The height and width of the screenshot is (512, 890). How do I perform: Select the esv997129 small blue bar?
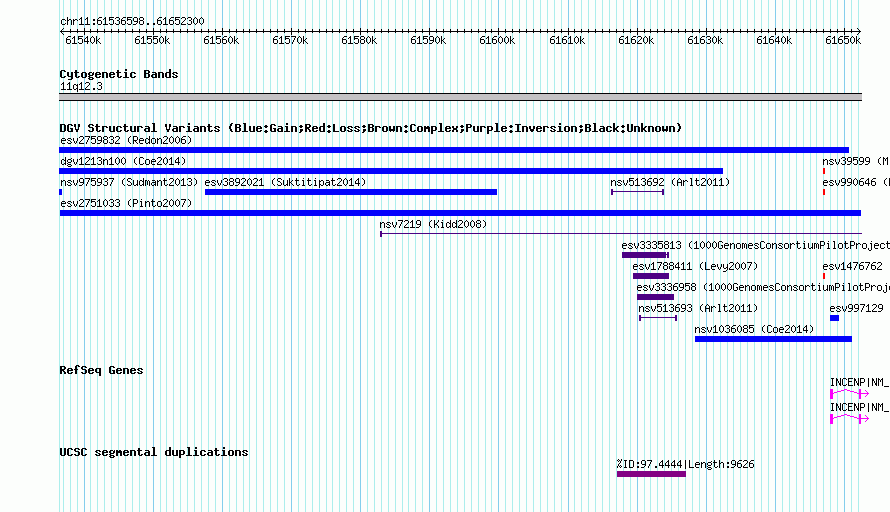834,318
